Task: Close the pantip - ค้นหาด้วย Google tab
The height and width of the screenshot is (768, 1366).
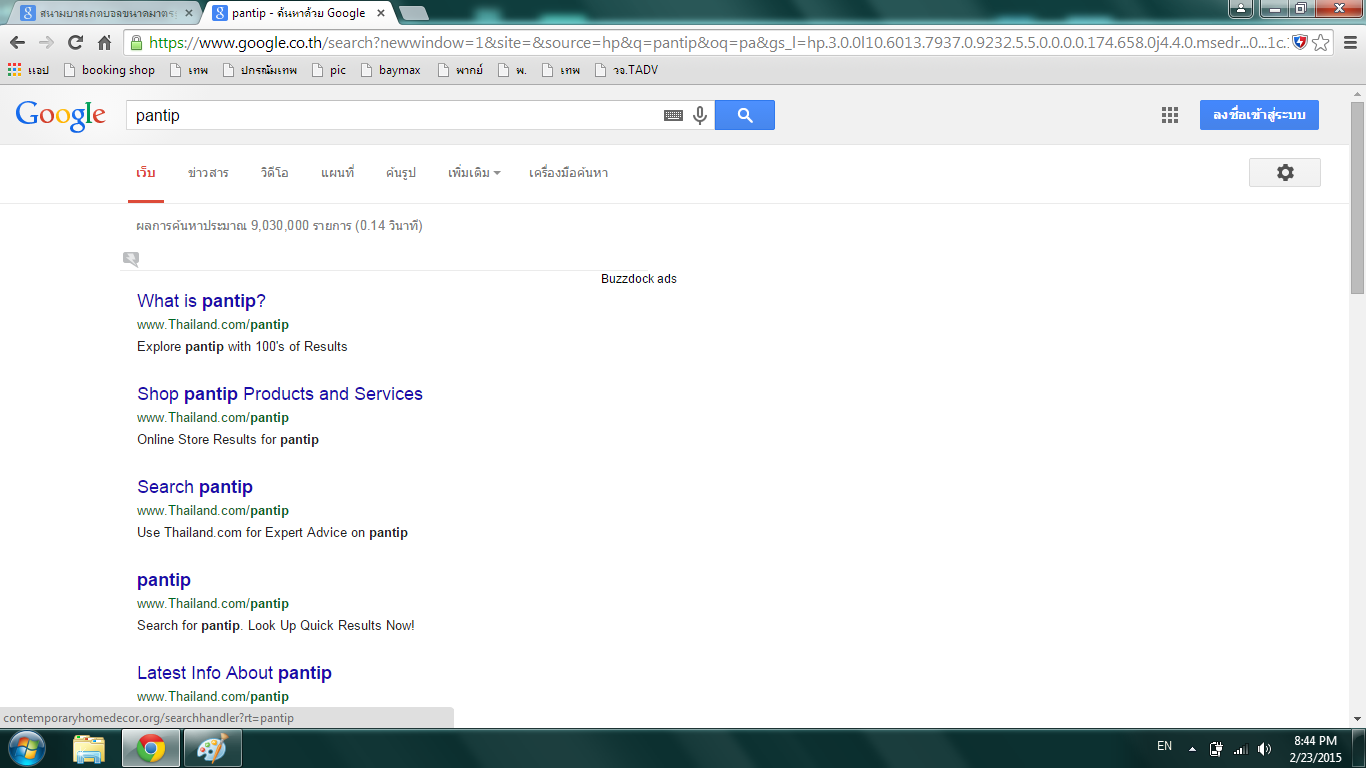Action: pyautogui.click(x=381, y=13)
